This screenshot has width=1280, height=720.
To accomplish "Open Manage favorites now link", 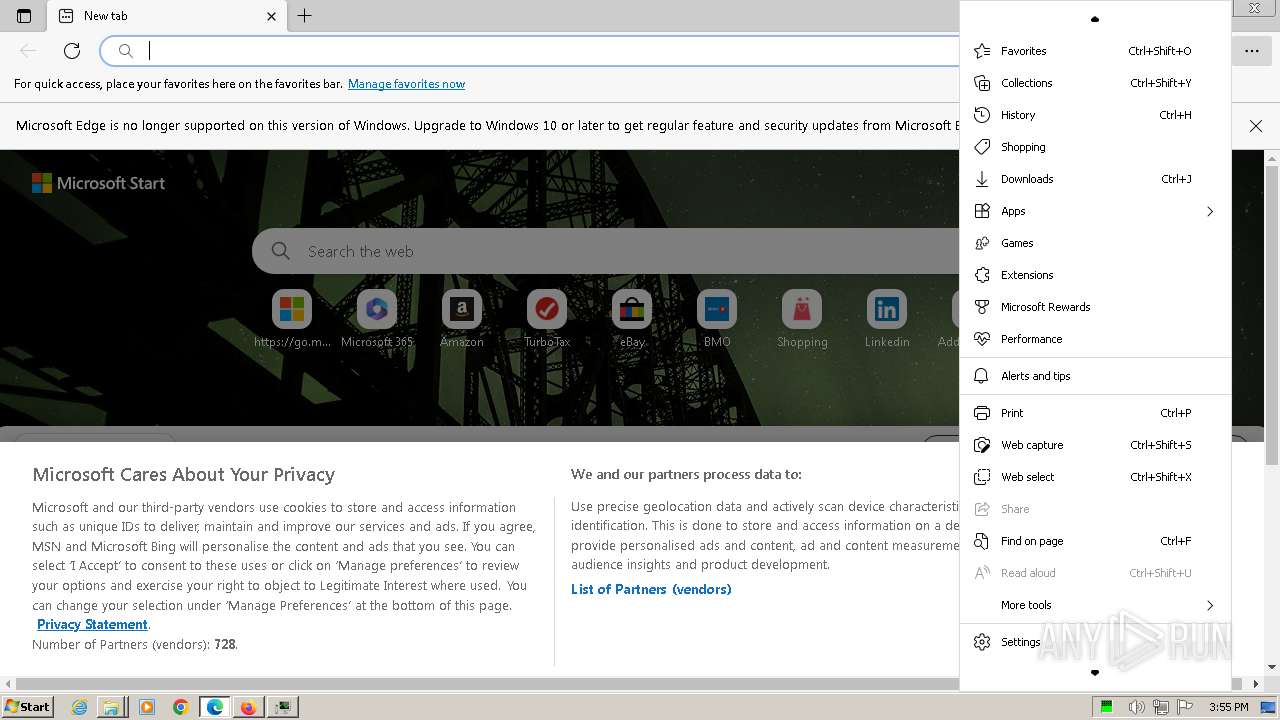I will [406, 84].
